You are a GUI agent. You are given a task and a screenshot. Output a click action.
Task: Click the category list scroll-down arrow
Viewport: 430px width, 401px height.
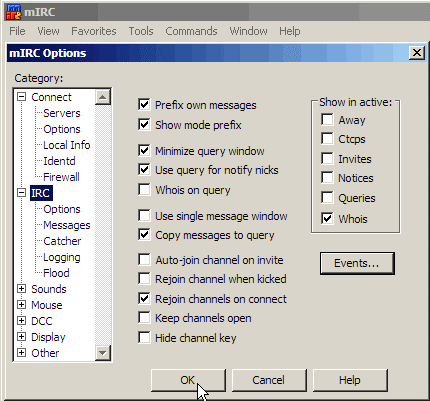(103, 353)
